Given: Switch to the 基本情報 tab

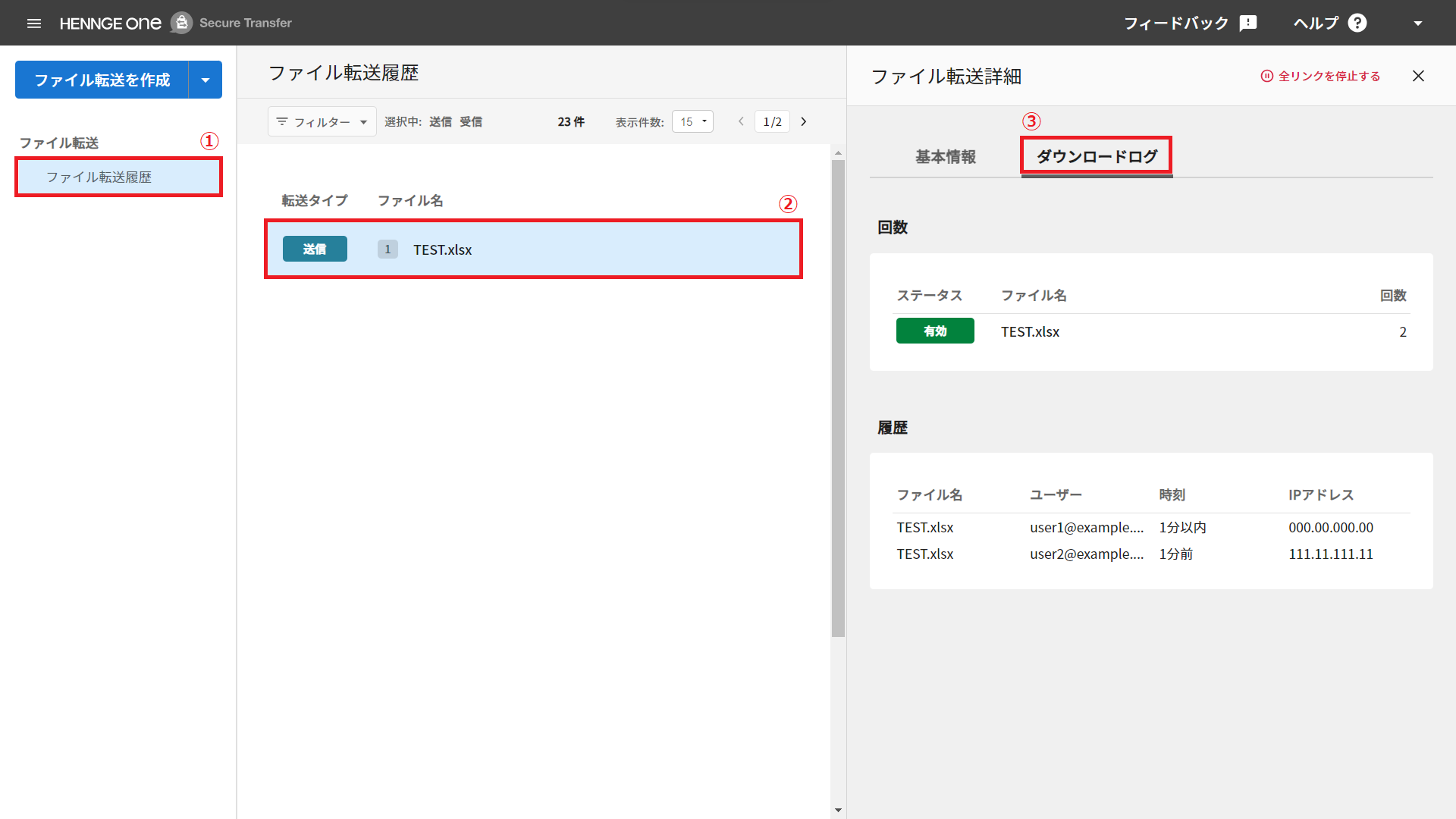Looking at the screenshot, I should pyautogui.click(x=946, y=156).
